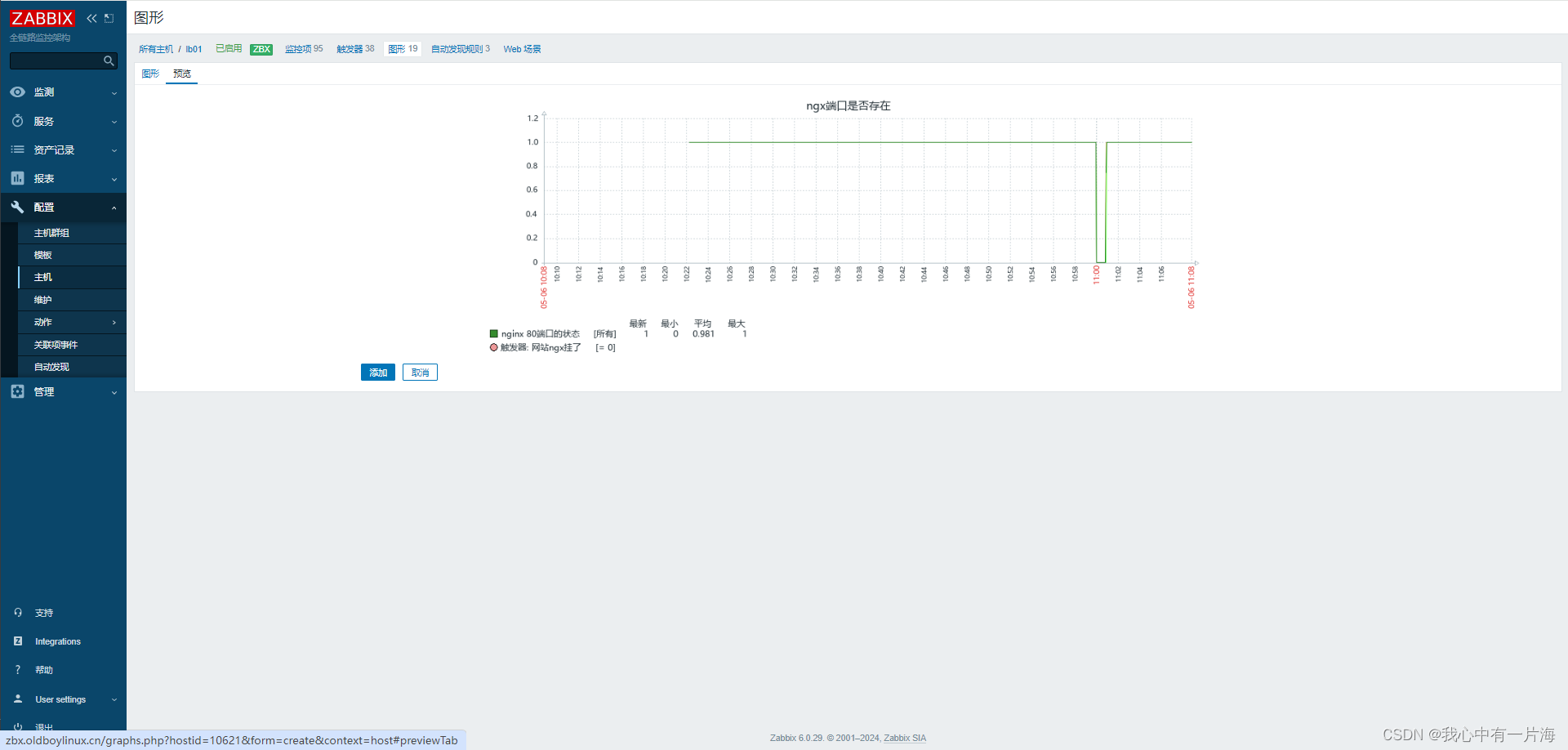
Task: Click the 平均 value 0.981
Action: (x=703, y=333)
